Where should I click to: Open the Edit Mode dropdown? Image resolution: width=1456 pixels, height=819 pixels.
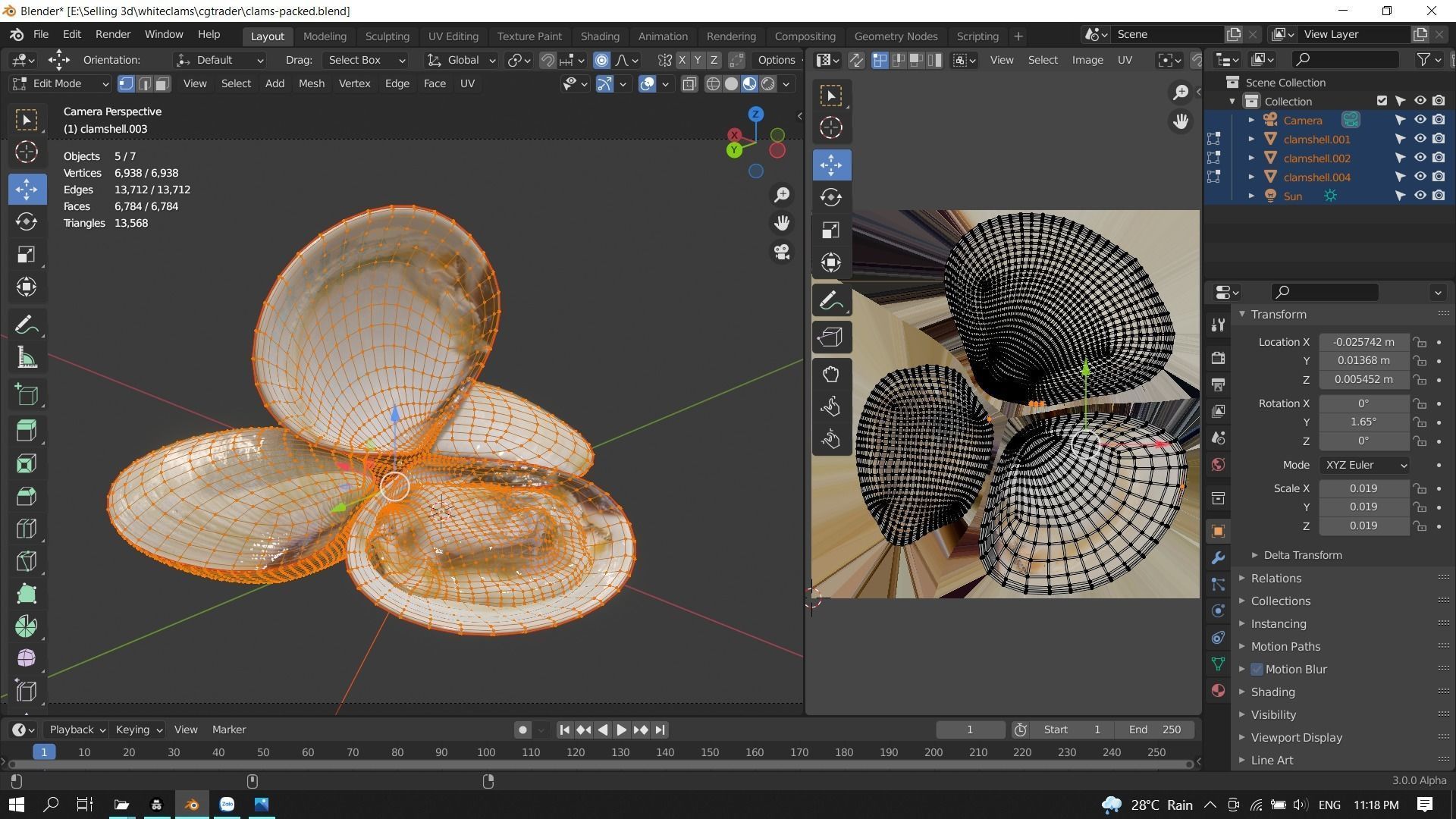[61, 83]
